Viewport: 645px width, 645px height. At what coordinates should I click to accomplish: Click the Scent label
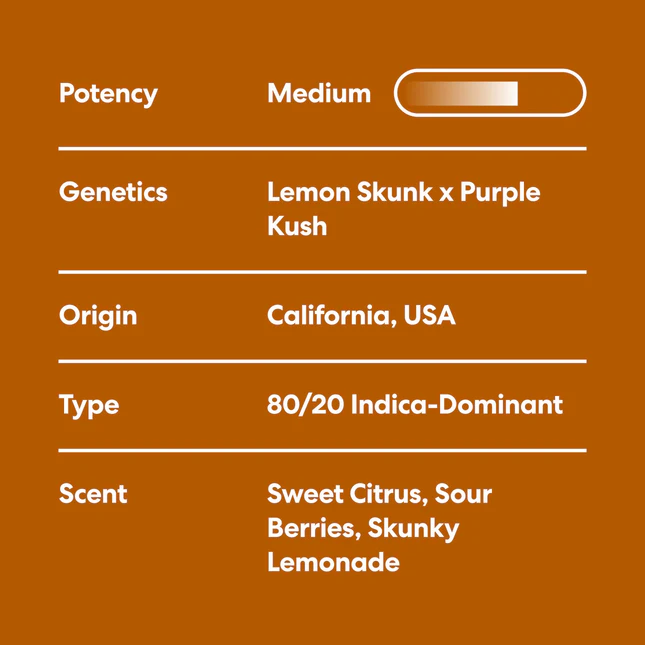point(93,494)
